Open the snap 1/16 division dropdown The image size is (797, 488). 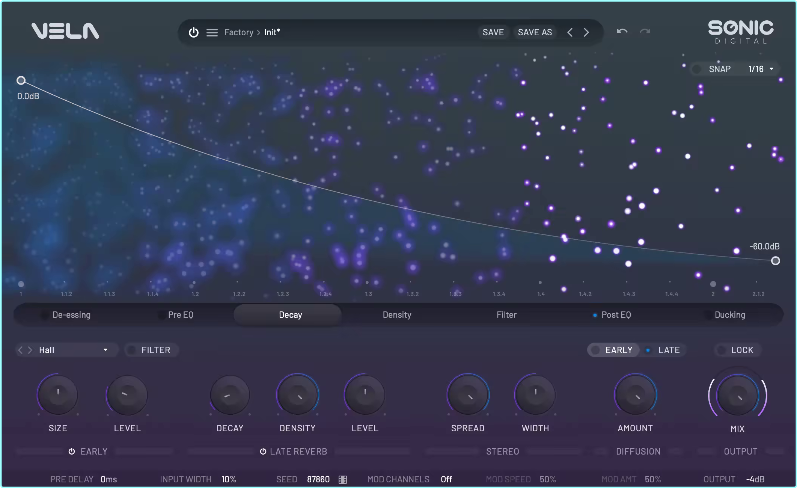point(761,69)
